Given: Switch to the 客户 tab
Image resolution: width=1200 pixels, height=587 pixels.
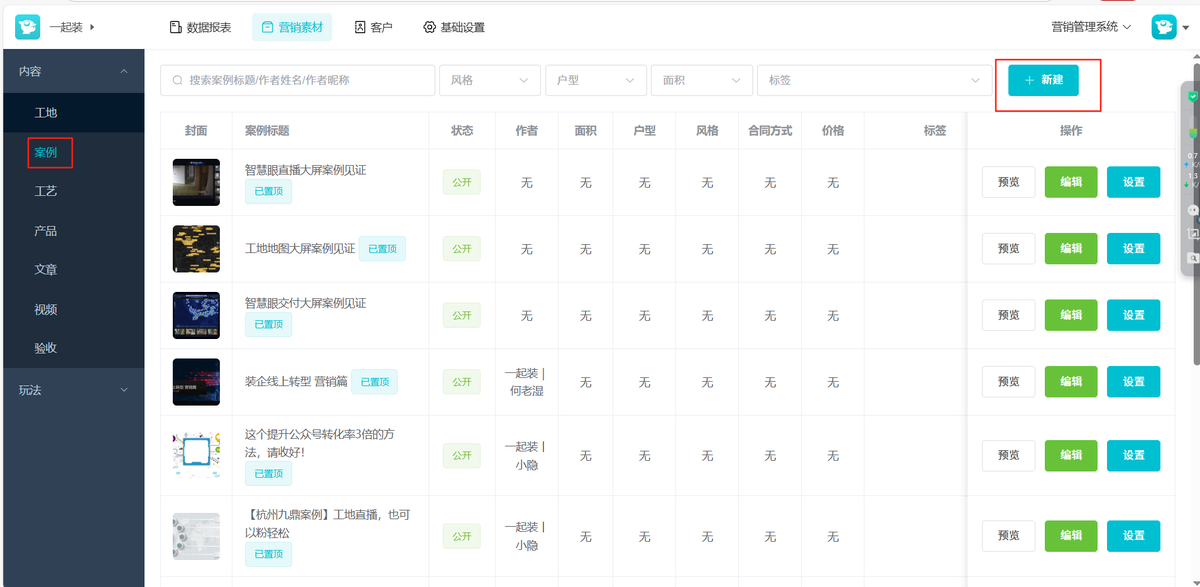Looking at the screenshot, I should tap(373, 27).
